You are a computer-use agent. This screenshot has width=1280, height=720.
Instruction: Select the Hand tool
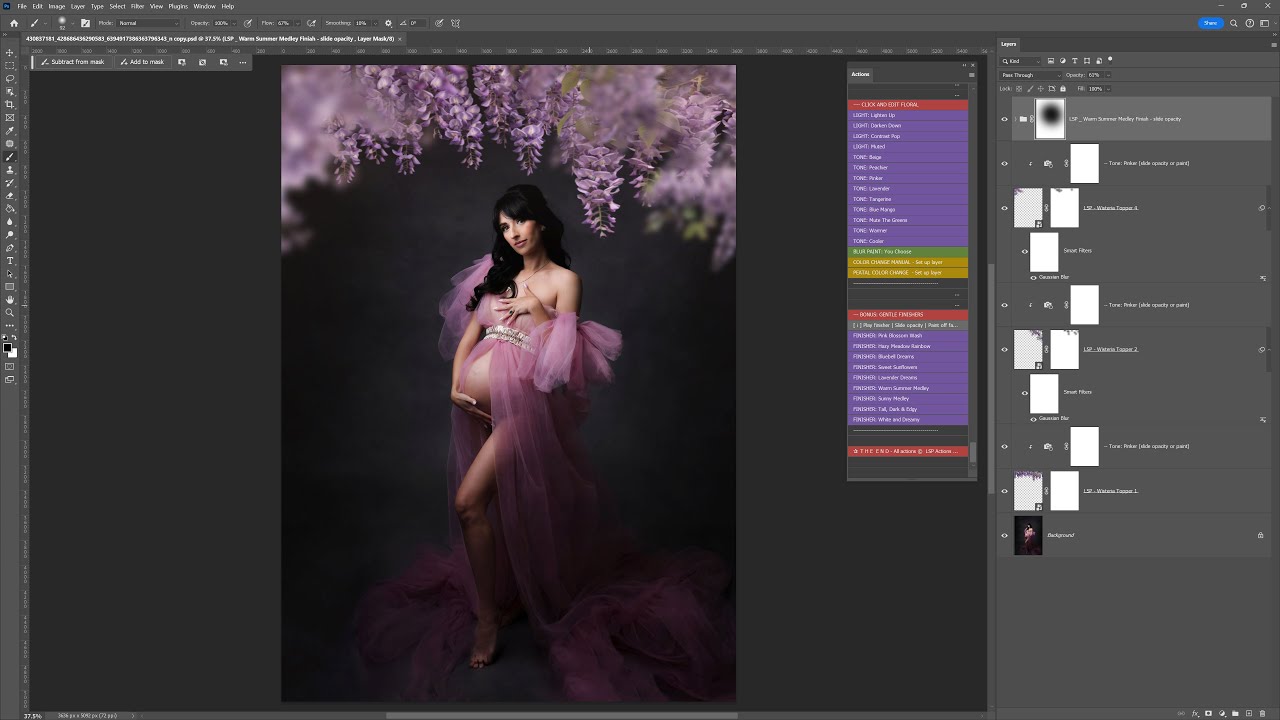[10, 300]
